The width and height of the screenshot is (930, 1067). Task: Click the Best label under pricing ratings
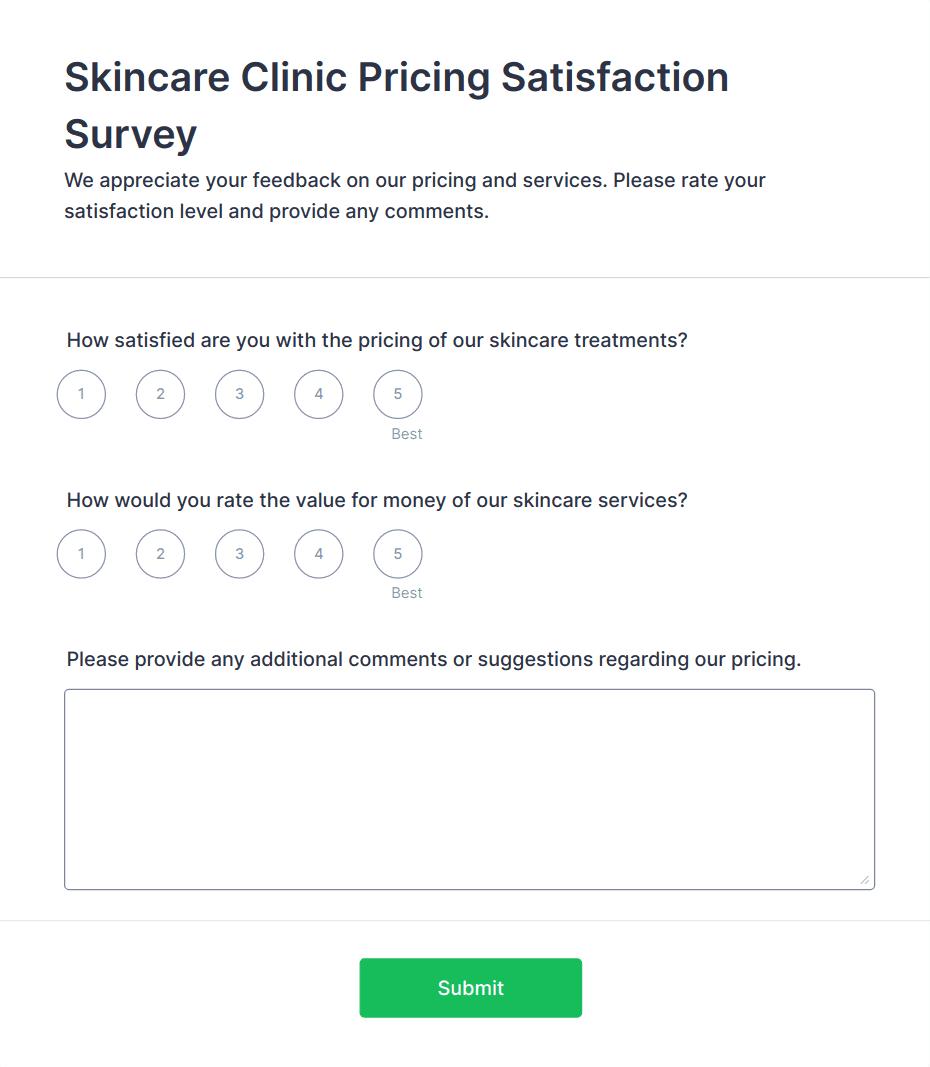coord(406,434)
